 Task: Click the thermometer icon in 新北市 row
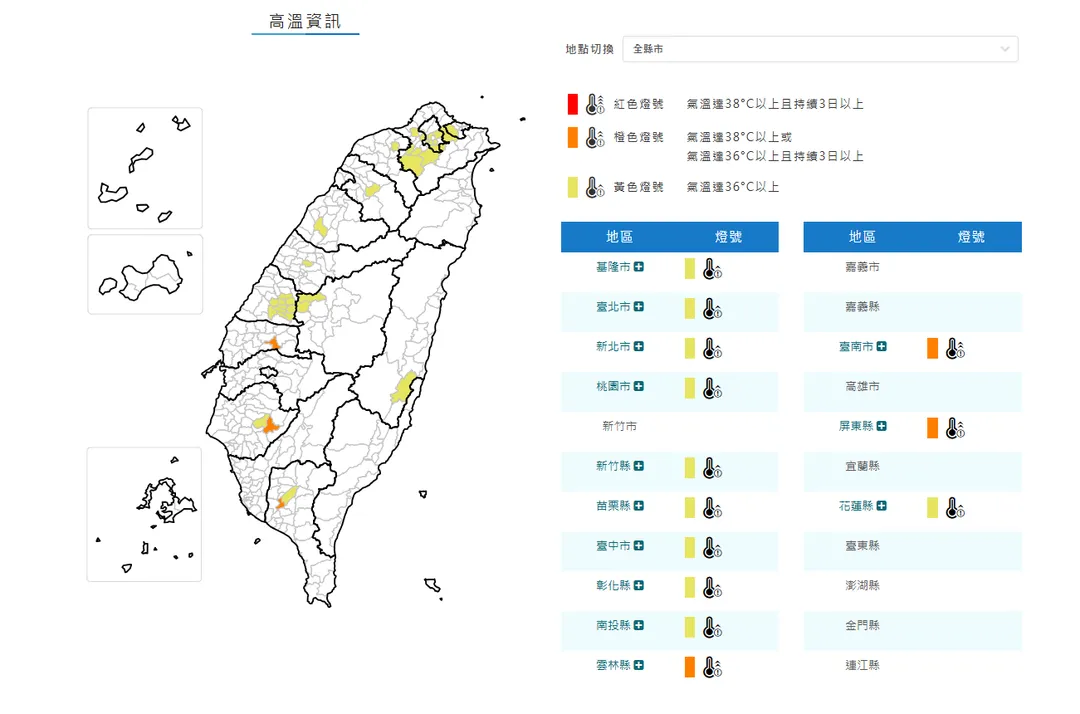coord(712,348)
